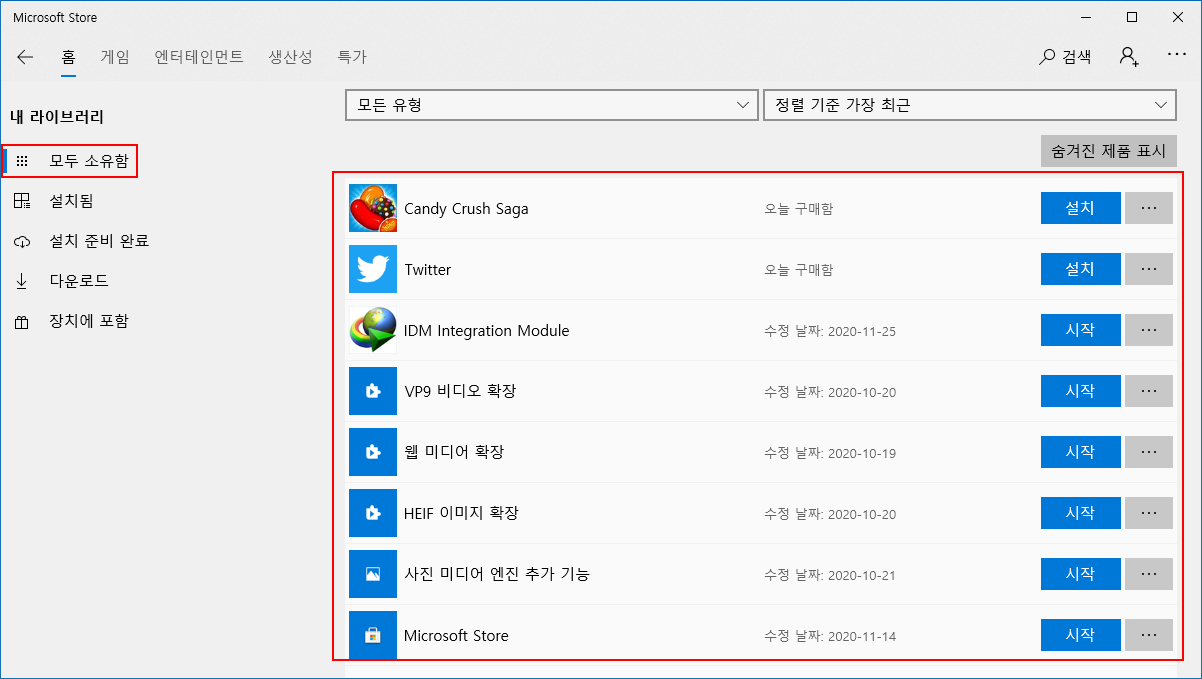Screen dimensions: 1202x679
Task: Select 장치에 포함 label in the sidebar
Action: 89,321
